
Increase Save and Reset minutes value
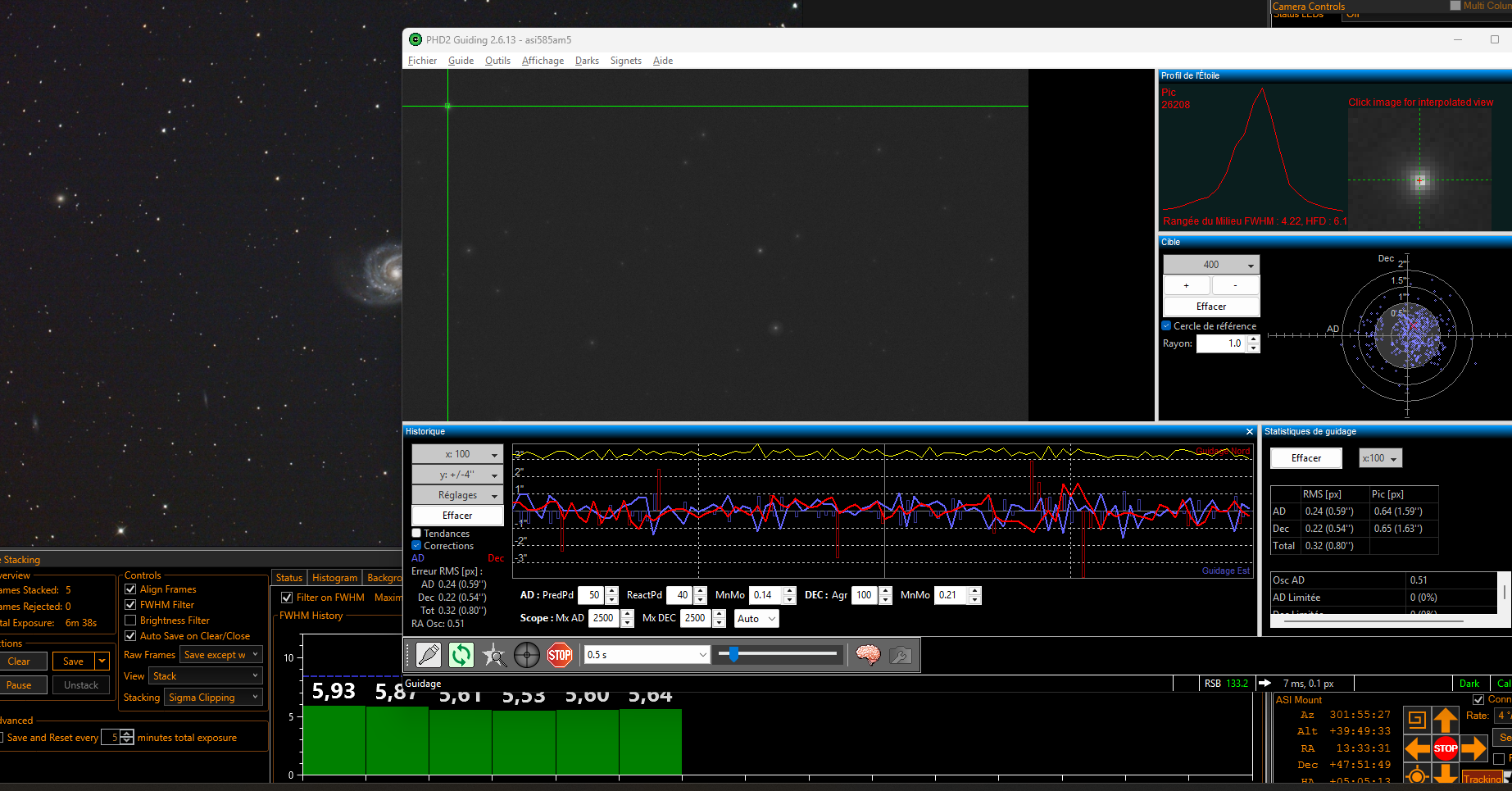127,734
